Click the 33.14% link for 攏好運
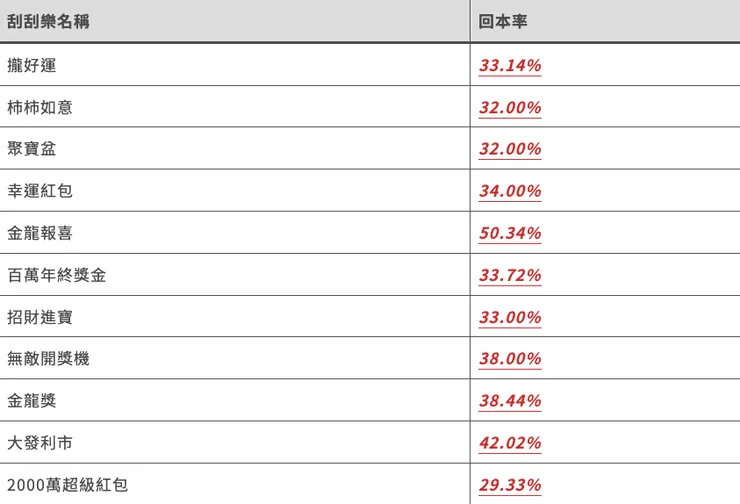Viewport: 740px width, 504px height. click(510, 66)
